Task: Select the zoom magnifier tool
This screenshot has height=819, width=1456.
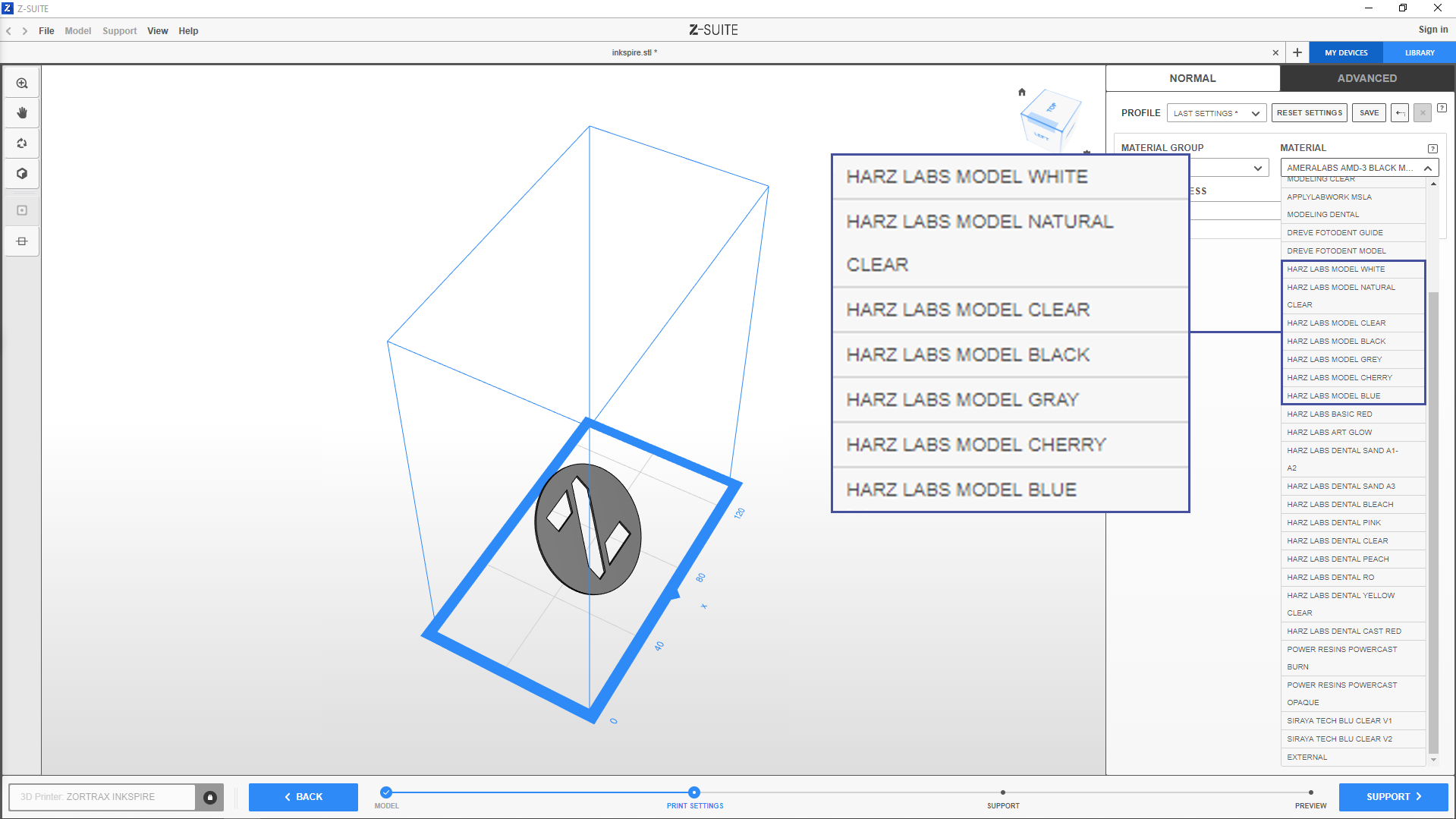Action: (22, 83)
